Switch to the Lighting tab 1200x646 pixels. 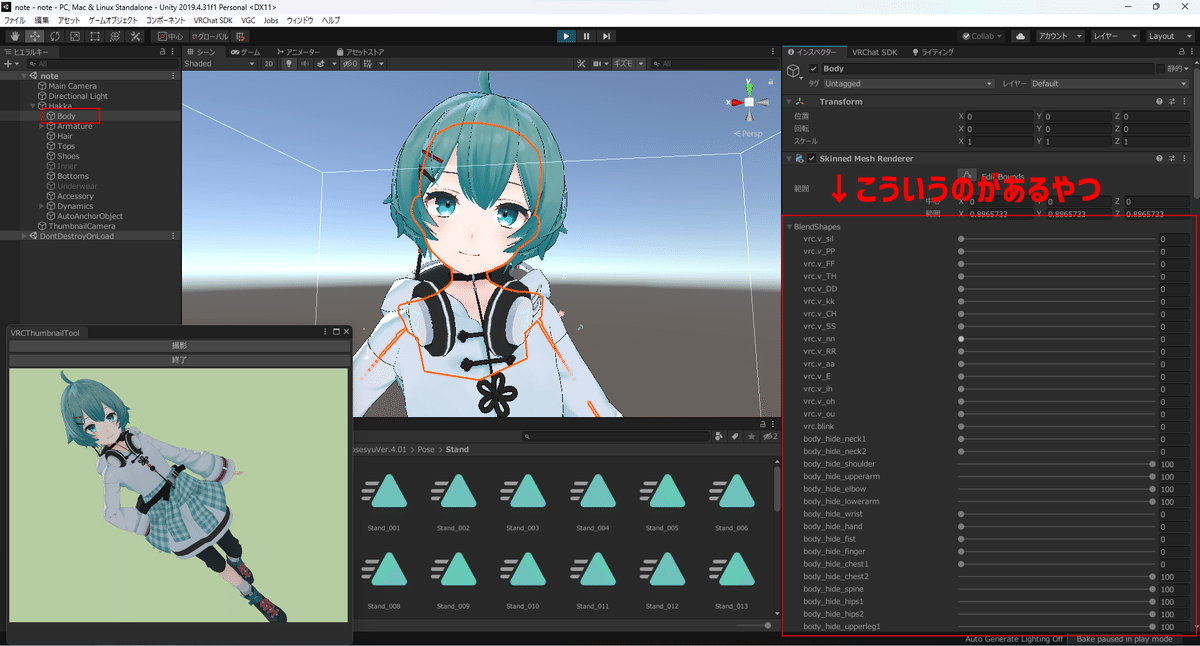(932, 51)
